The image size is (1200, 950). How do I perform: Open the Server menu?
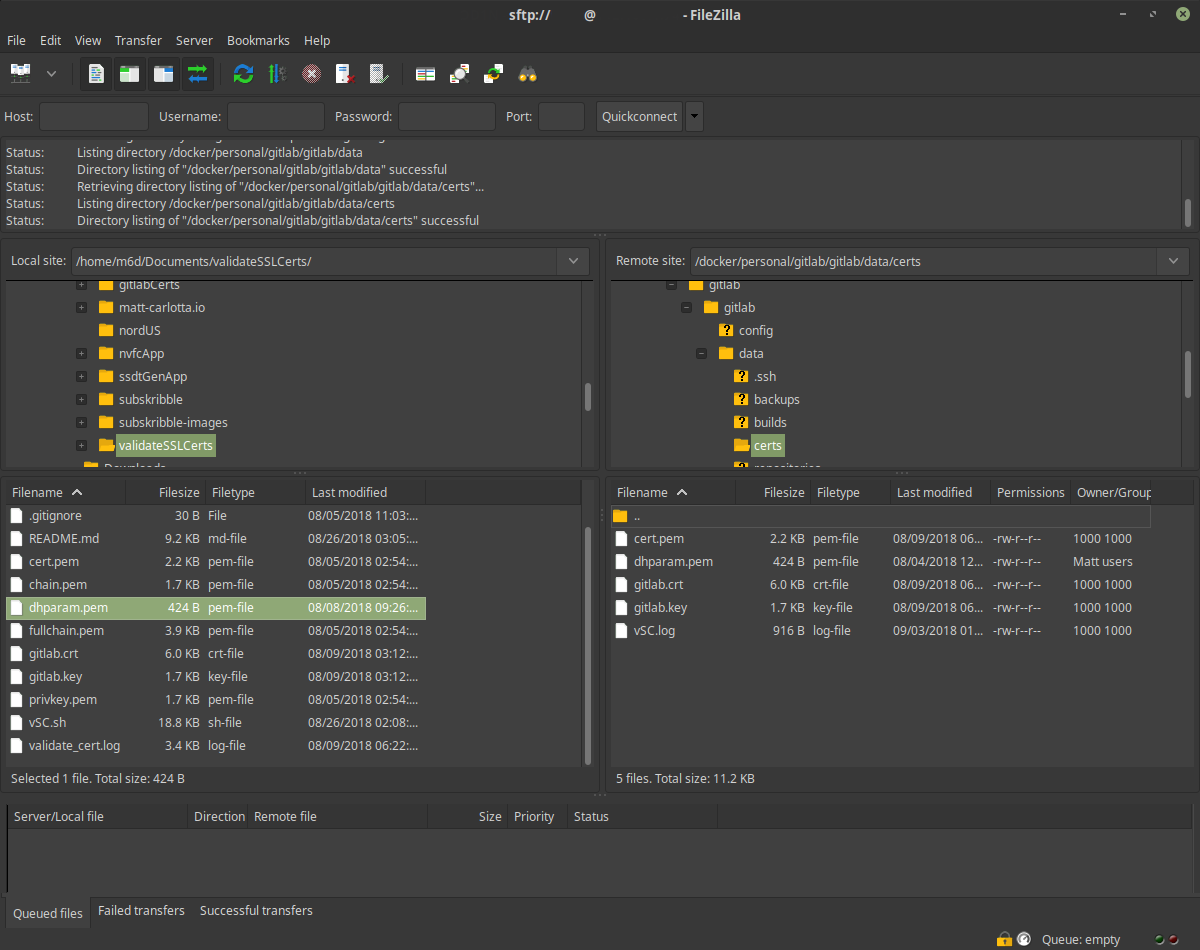point(194,41)
